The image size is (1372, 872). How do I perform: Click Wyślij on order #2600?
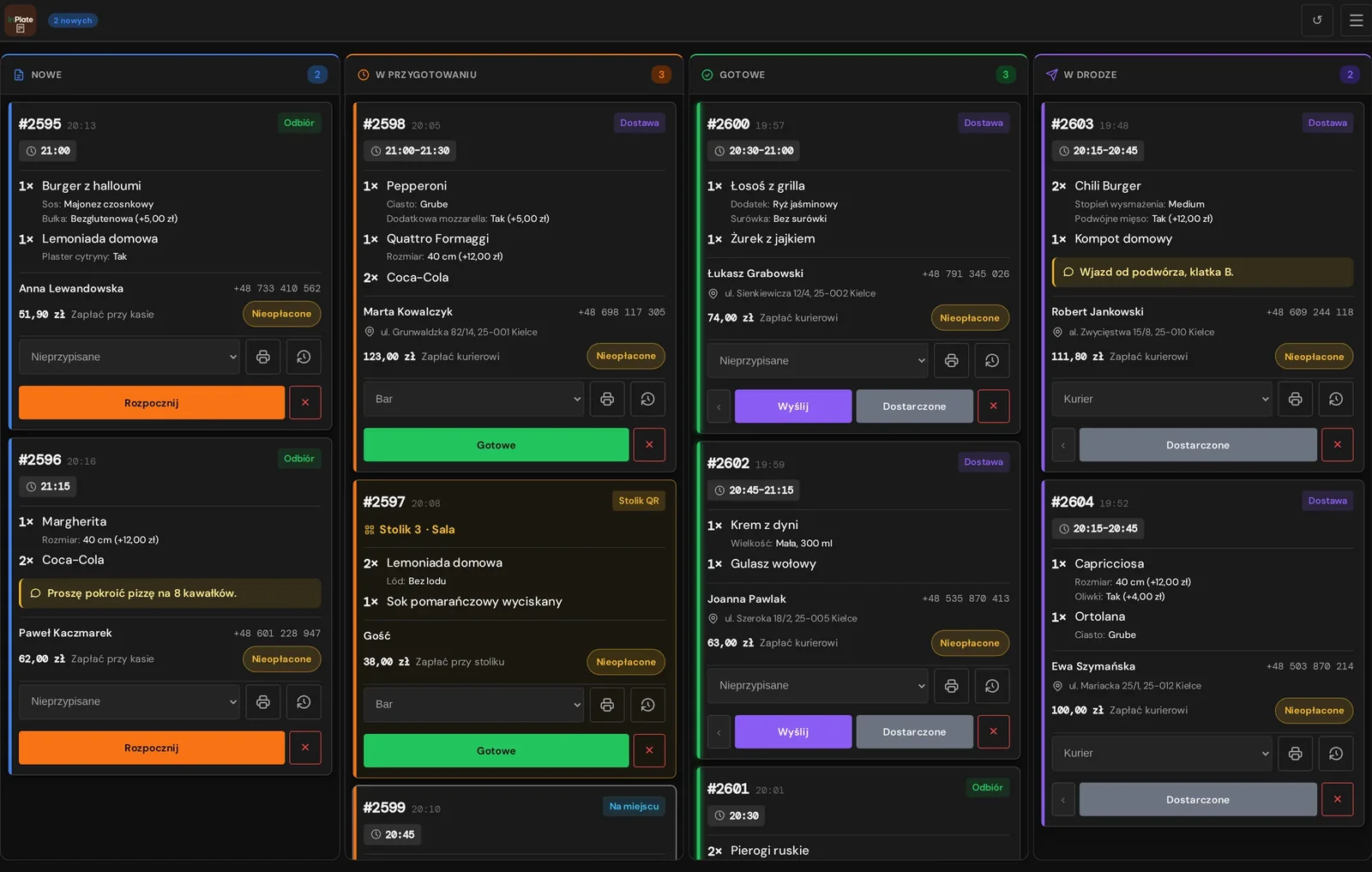pyautogui.click(x=793, y=406)
